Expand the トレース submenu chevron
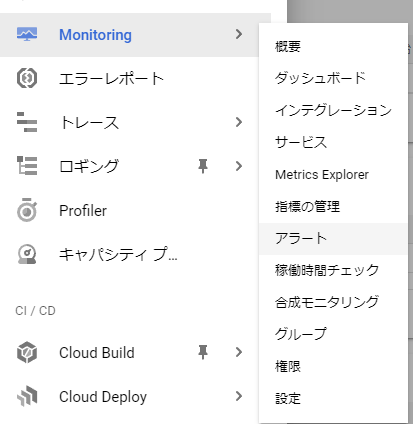Screen dimensions: 413x424 coord(239,122)
